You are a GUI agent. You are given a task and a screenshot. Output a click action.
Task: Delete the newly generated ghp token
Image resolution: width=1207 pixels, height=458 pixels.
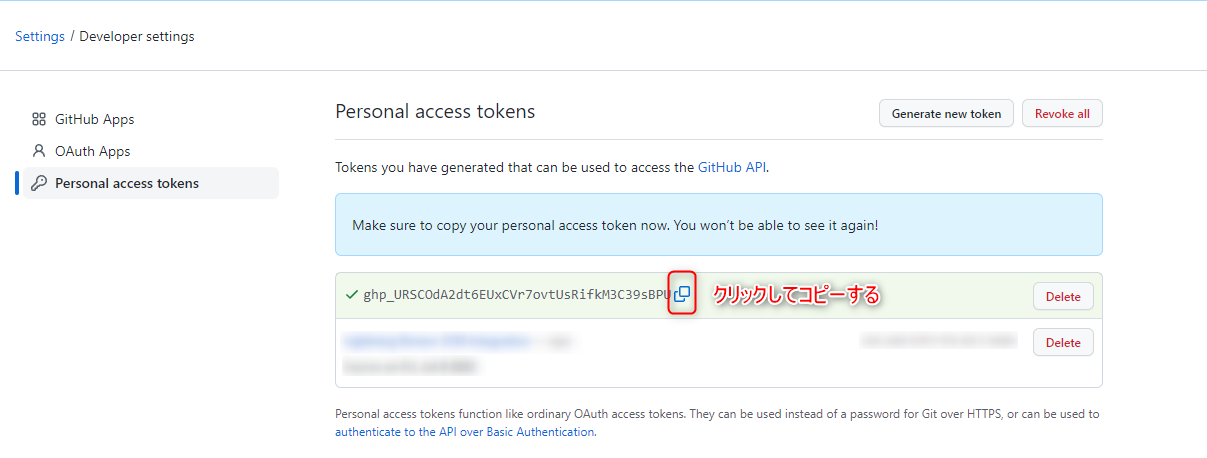click(x=1063, y=296)
